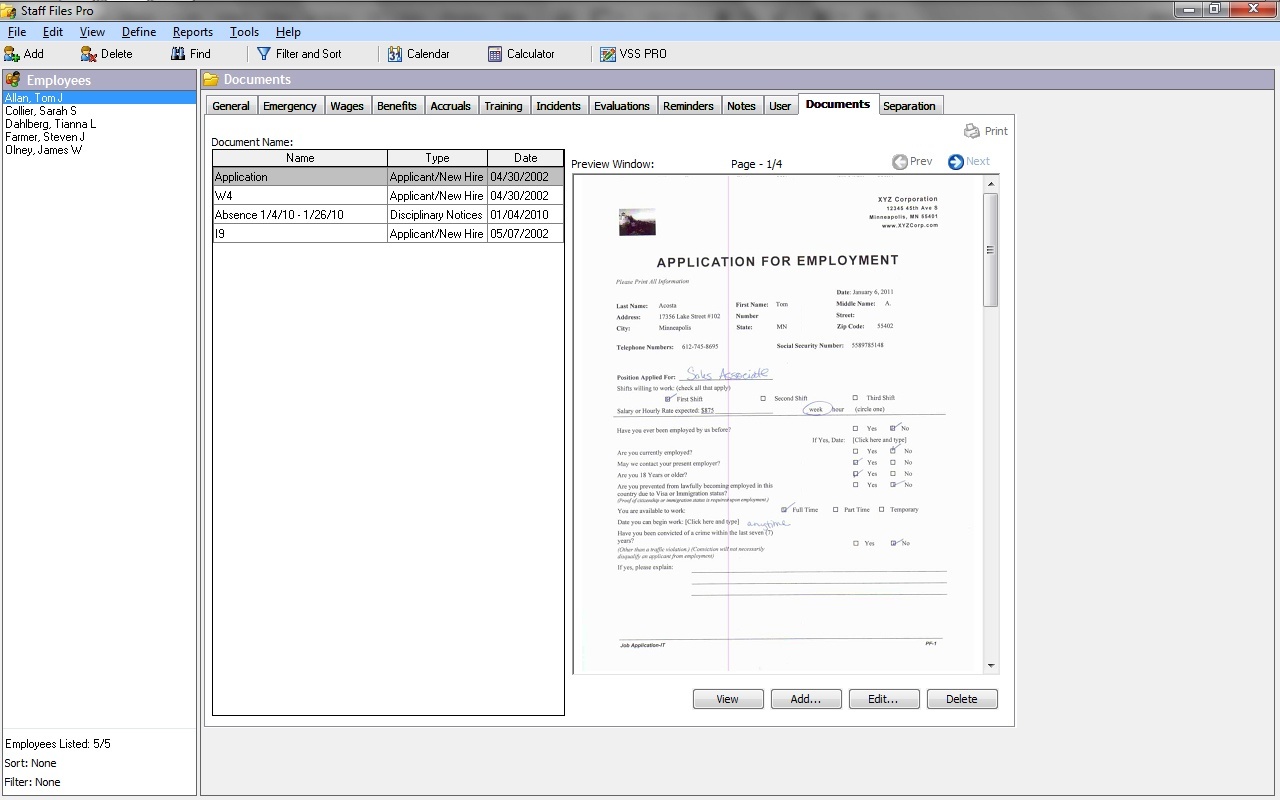The width and height of the screenshot is (1280, 800).
Task: Click the Employees Listed: 5/5 status
Action: [x=58, y=744]
